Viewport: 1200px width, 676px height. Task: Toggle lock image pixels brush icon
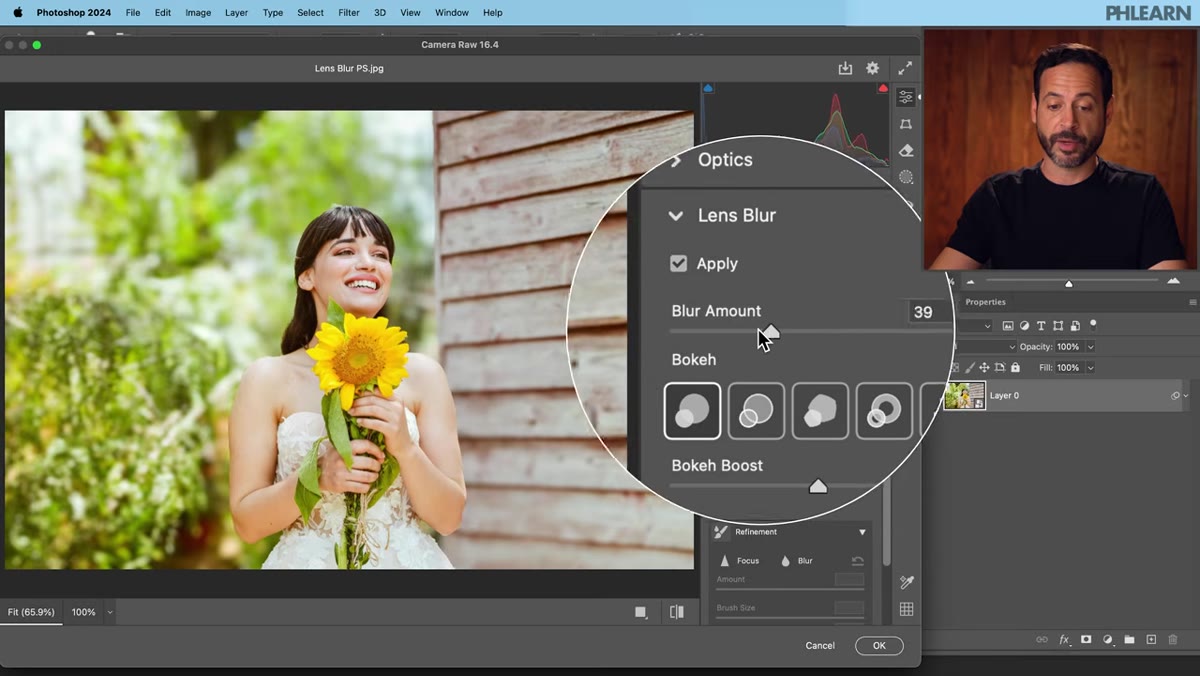tap(969, 368)
